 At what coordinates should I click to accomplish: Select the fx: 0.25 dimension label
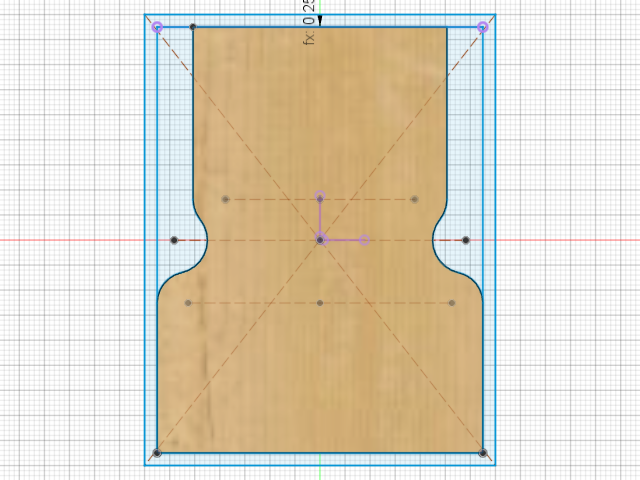click(x=309, y=21)
